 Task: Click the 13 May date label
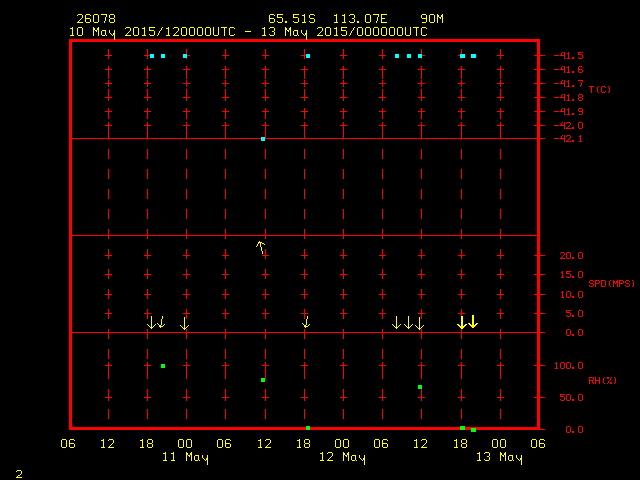coord(498,458)
